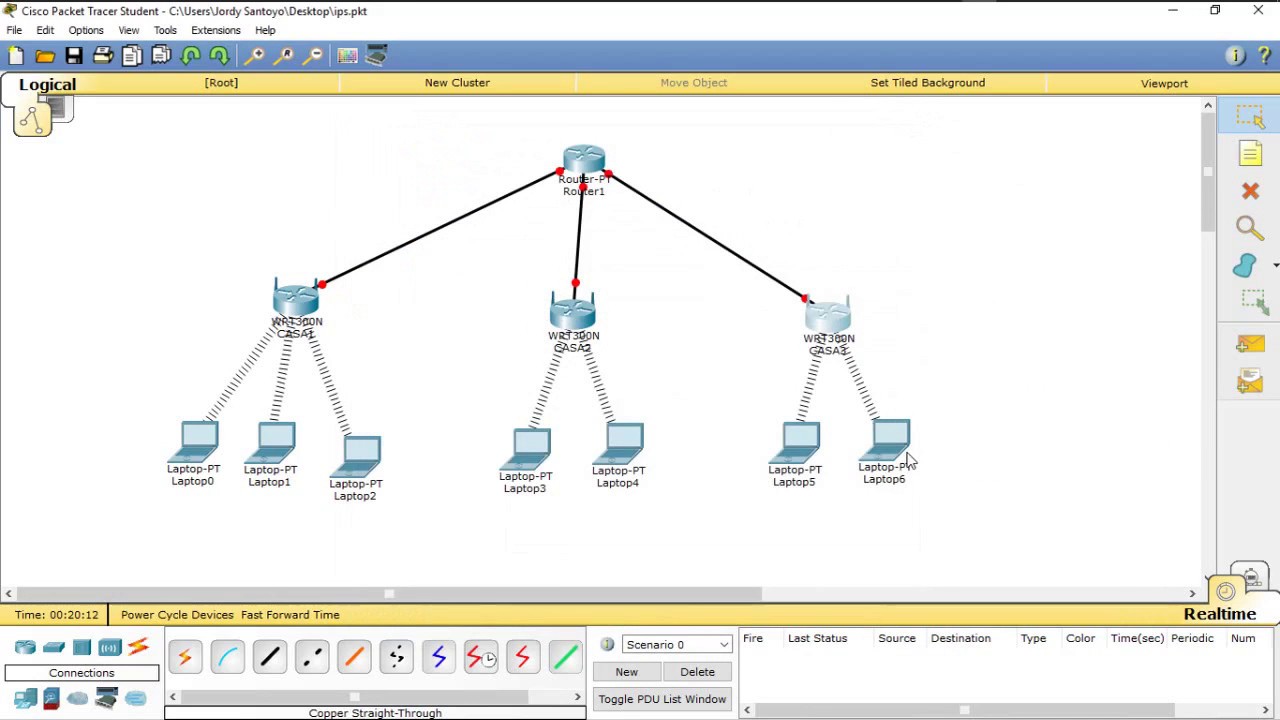Viewport: 1280px width, 720px height.
Task: Open the Edit menu
Action: (45, 30)
